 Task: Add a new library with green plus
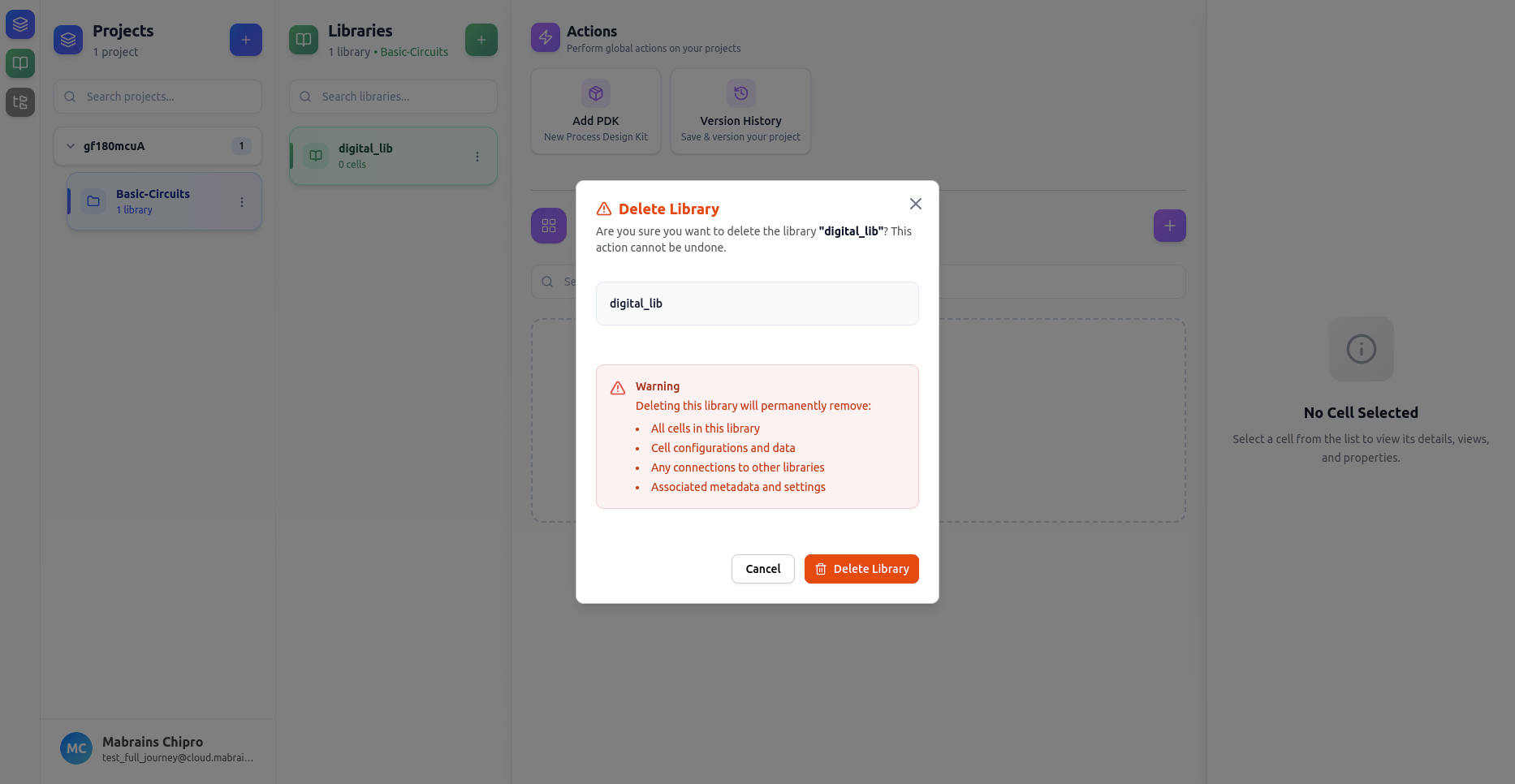(x=481, y=40)
